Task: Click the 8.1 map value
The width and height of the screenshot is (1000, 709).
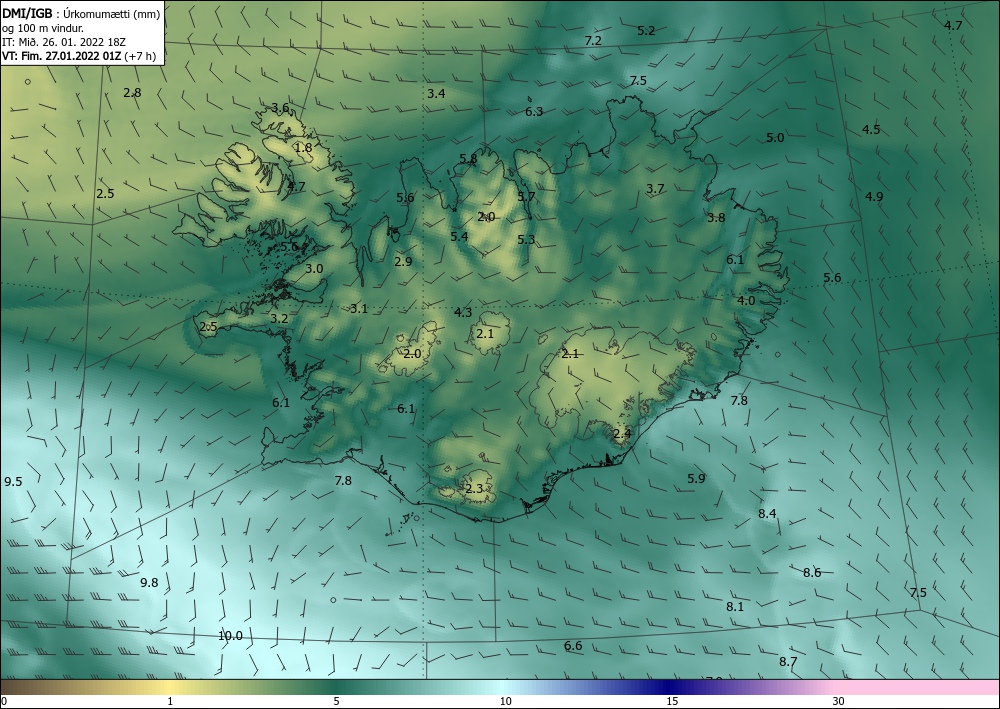Action: 735,606
